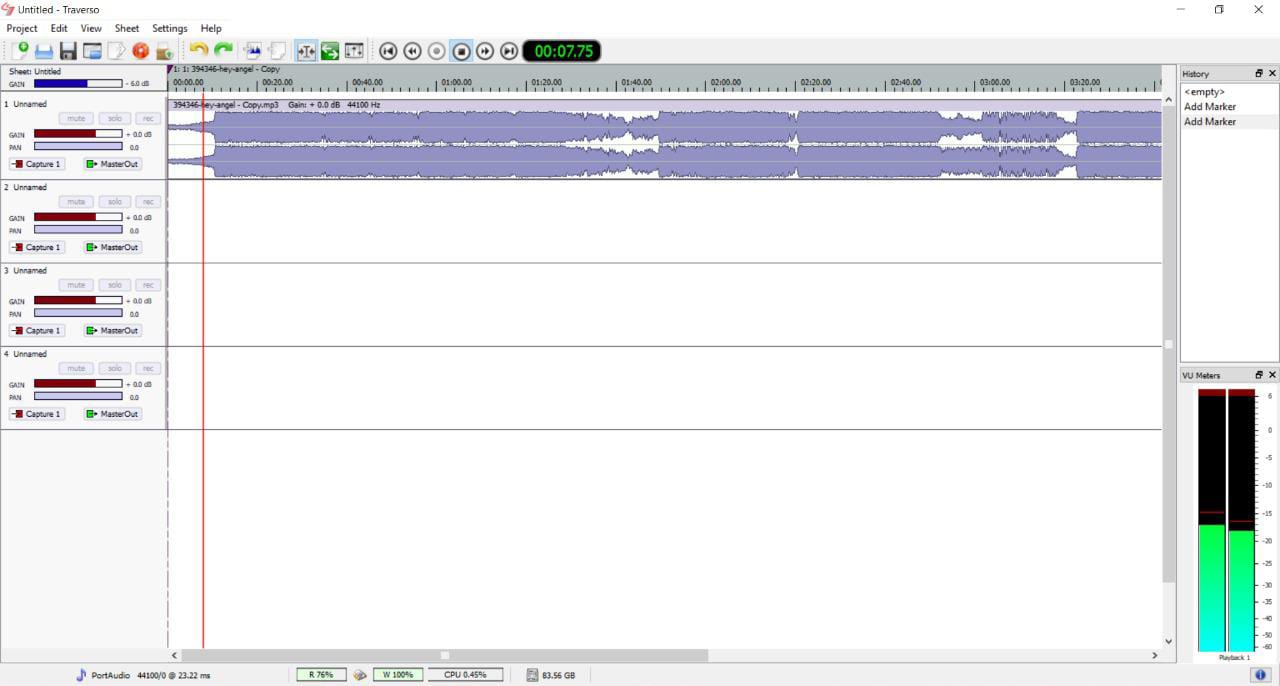Float the VU Meters panel
The width and height of the screenshot is (1280, 686).
[x=1259, y=375]
